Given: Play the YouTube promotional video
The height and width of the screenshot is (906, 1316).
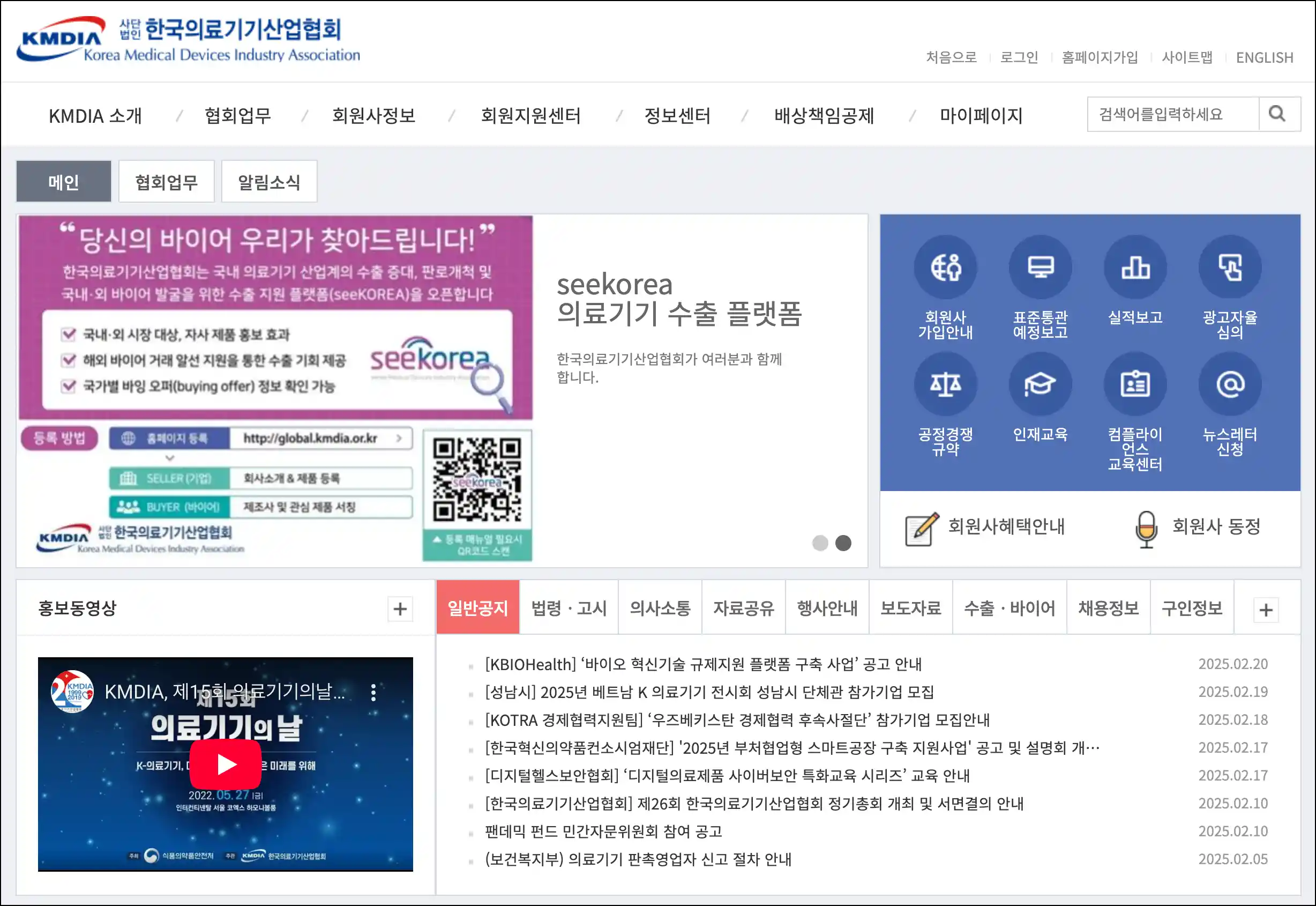Looking at the screenshot, I should [225, 764].
